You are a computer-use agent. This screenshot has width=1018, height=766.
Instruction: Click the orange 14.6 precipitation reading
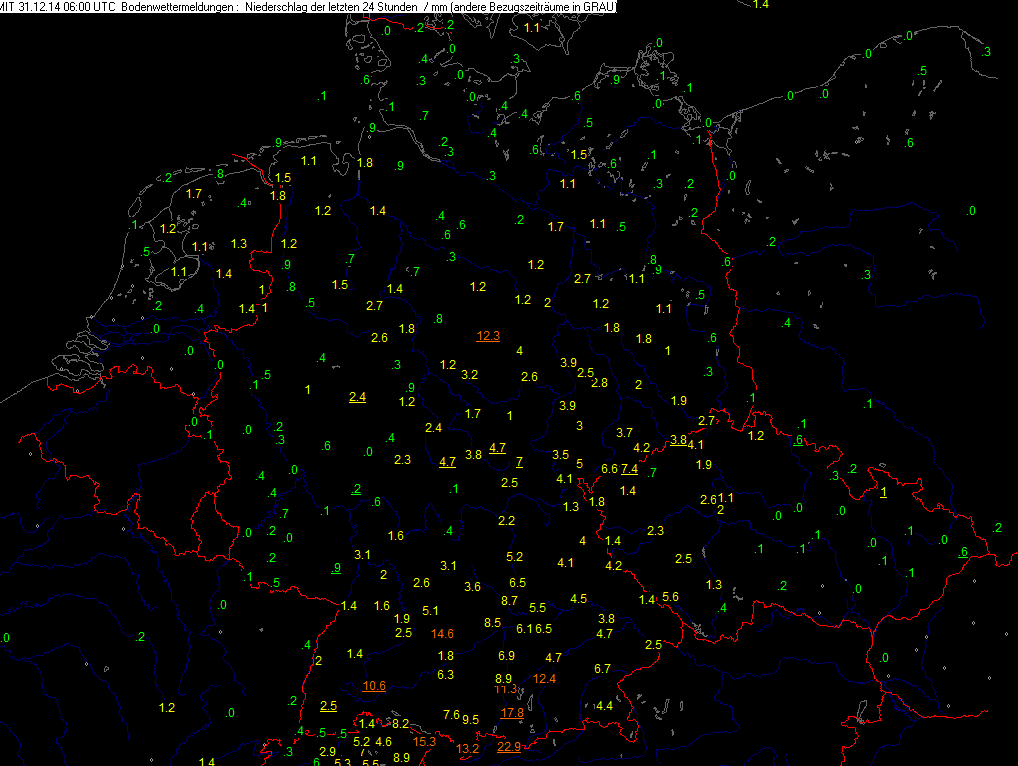[442, 633]
